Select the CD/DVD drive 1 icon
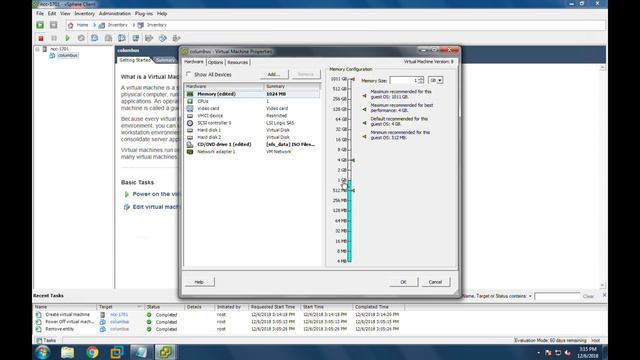The height and width of the screenshot is (360, 640). [190, 144]
